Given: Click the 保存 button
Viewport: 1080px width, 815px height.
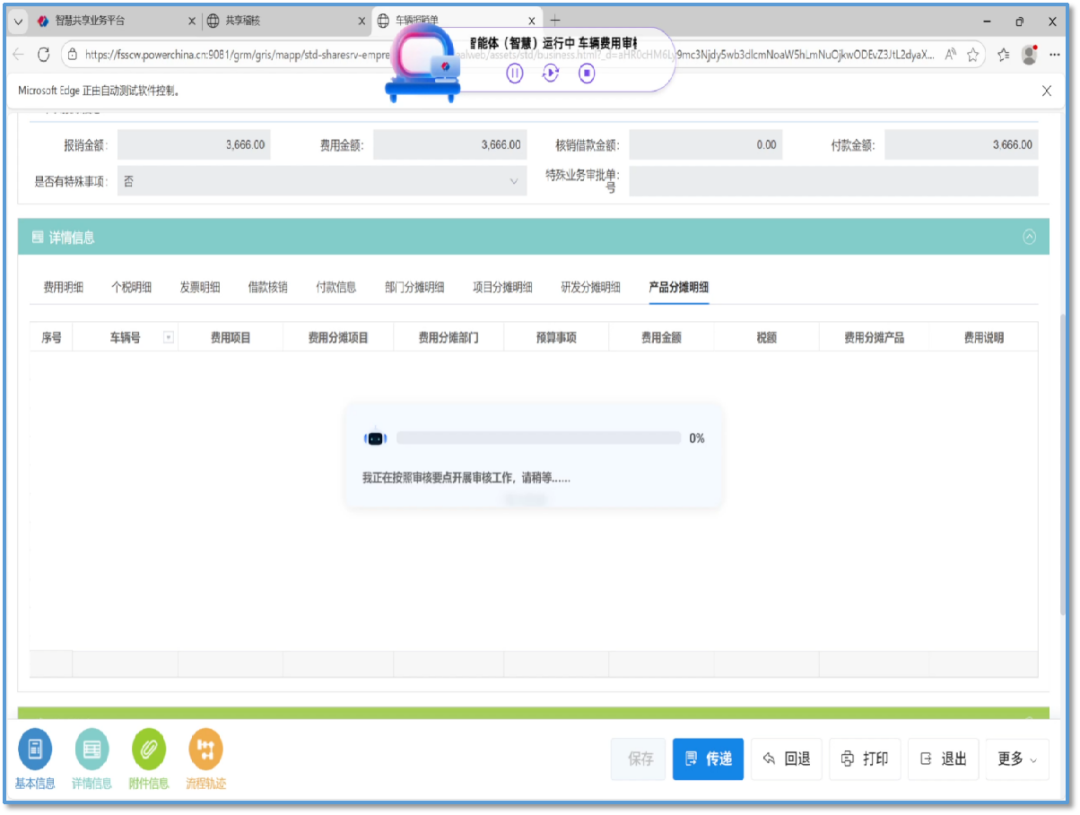Looking at the screenshot, I should tap(639, 759).
